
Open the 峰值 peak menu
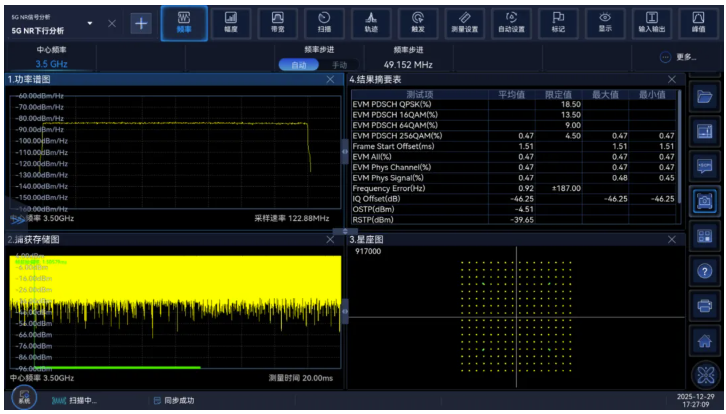[x=698, y=23]
